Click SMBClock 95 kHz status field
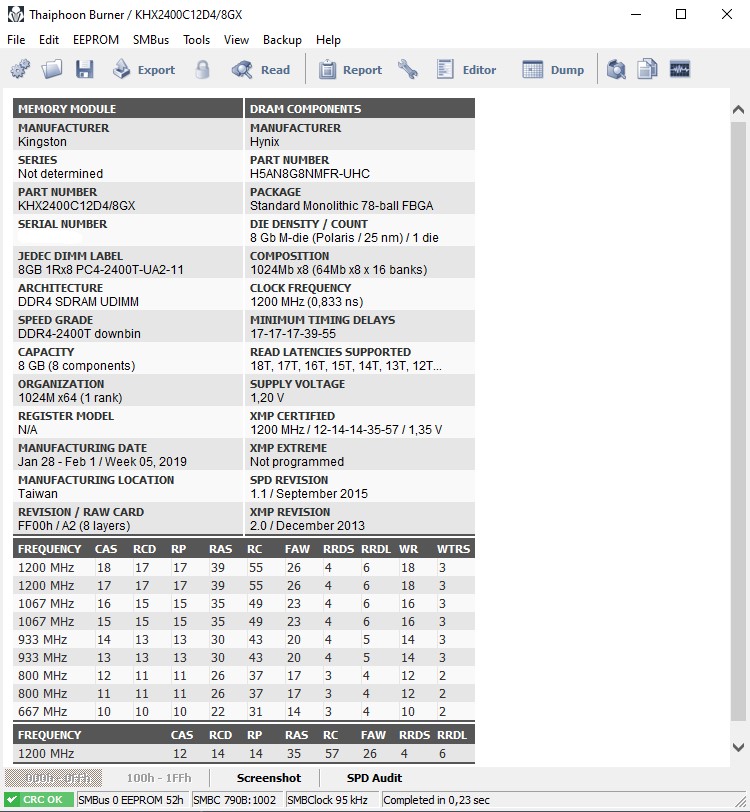 coord(331,800)
